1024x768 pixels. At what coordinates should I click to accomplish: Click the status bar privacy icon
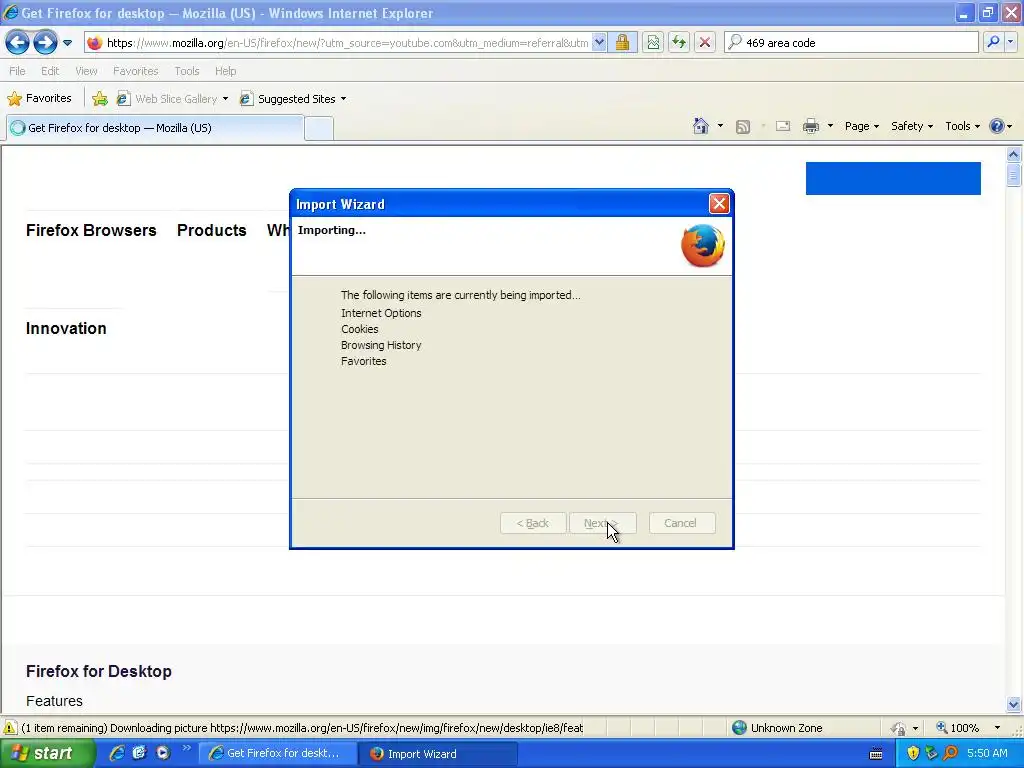click(899, 728)
